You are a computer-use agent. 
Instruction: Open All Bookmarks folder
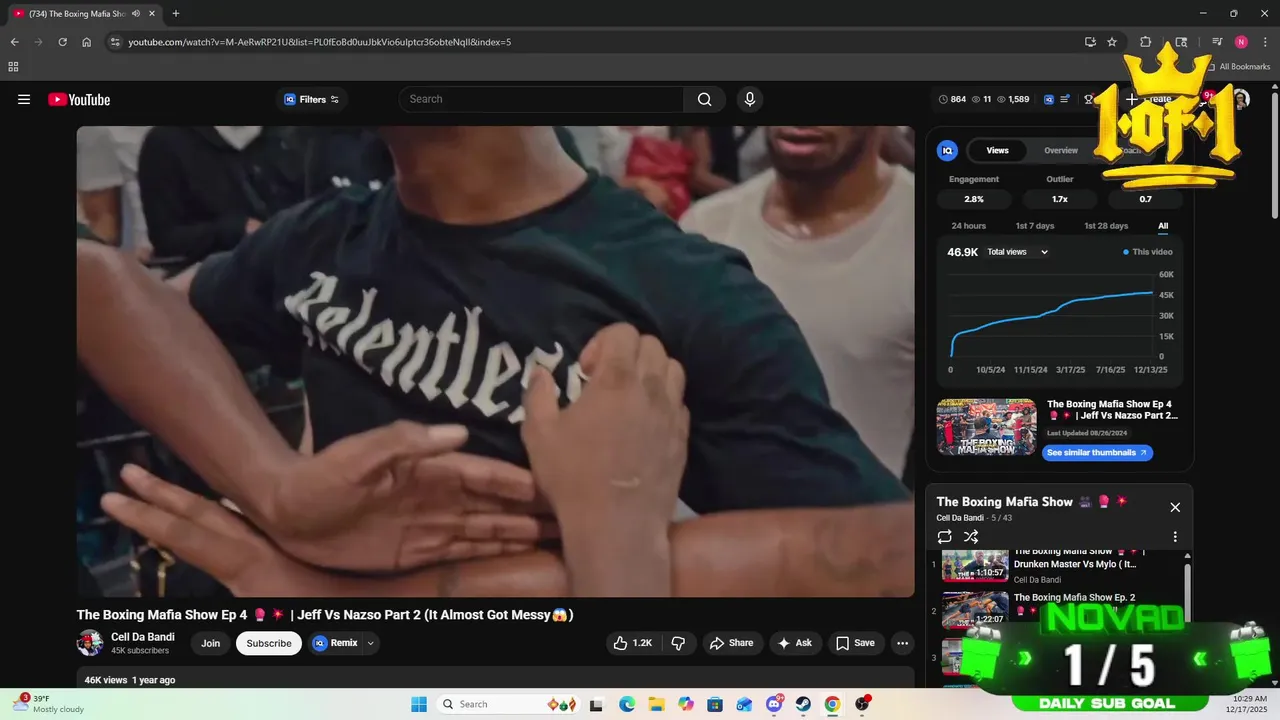1238,67
